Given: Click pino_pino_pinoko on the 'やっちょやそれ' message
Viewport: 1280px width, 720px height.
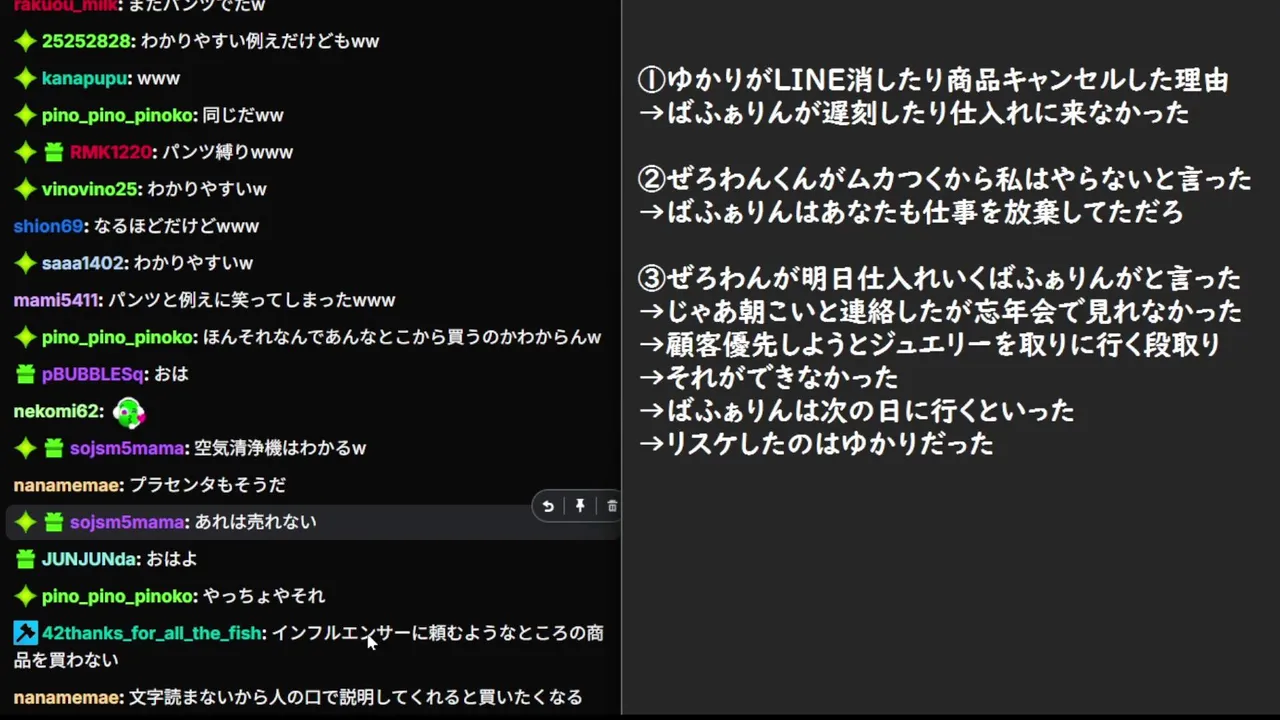Looking at the screenshot, I should point(118,596).
